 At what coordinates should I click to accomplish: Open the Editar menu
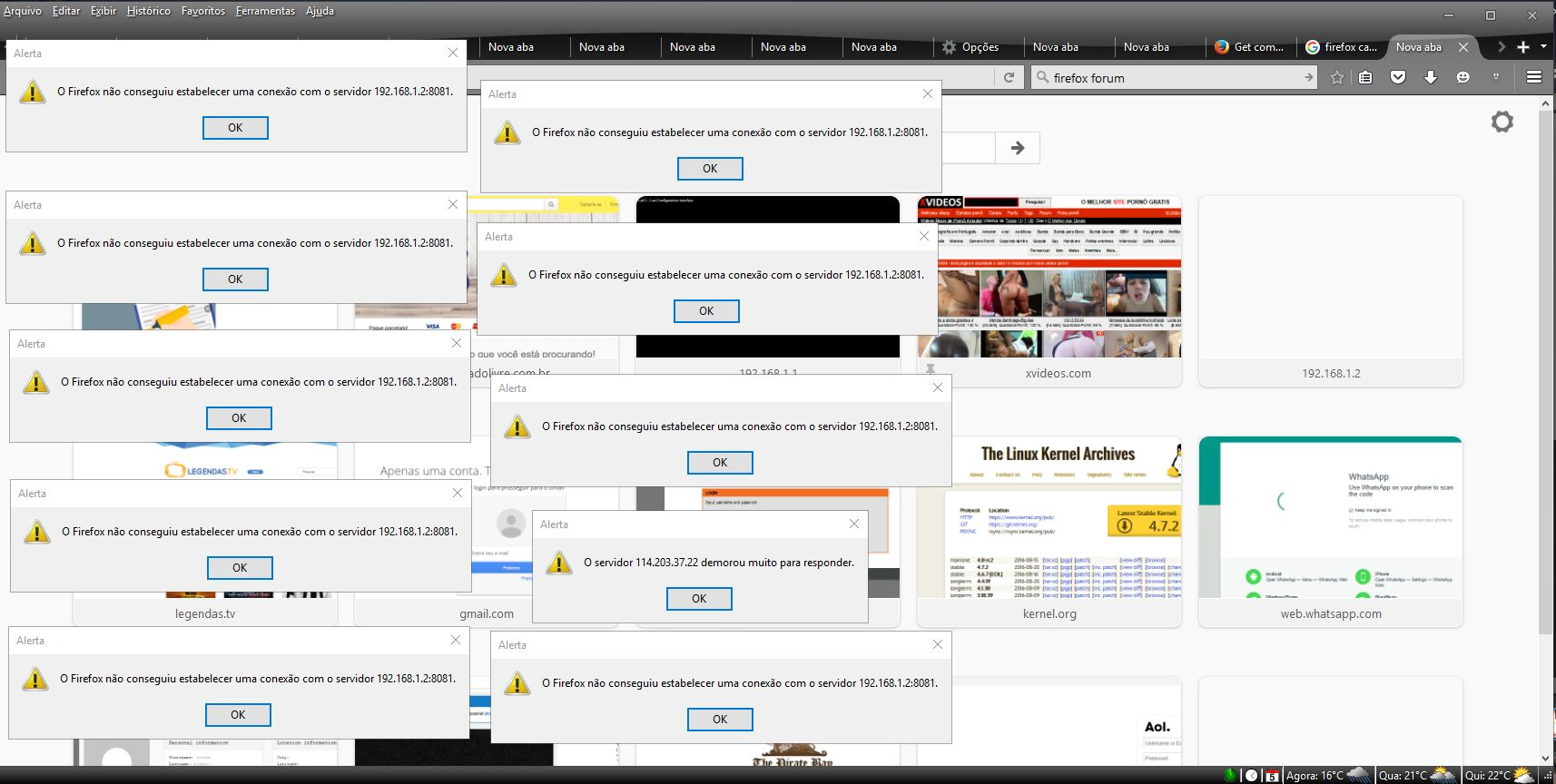(x=66, y=11)
